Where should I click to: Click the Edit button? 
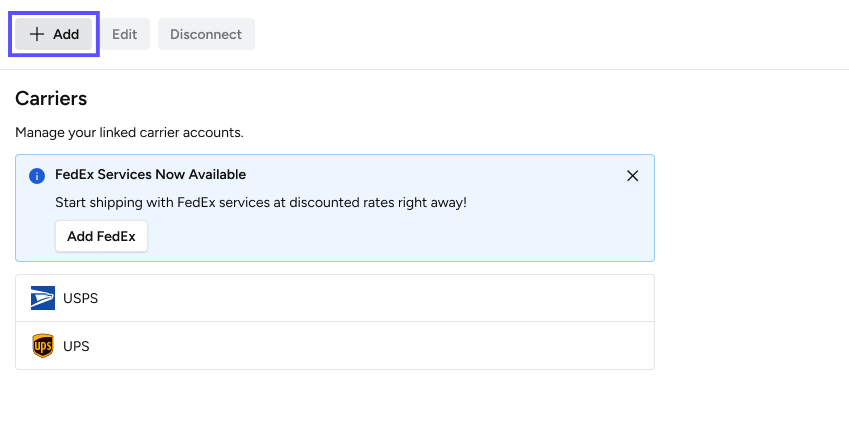(x=125, y=34)
